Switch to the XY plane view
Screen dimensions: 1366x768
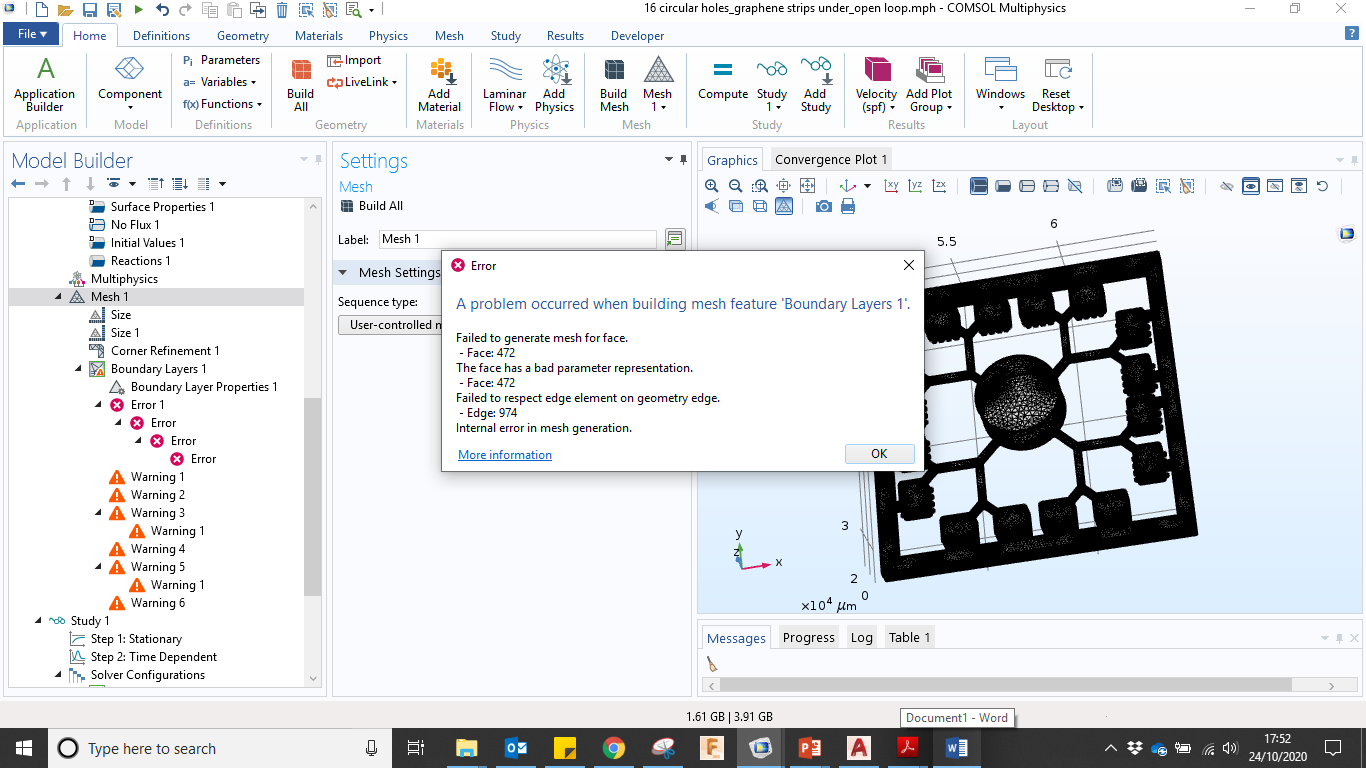(891, 186)
